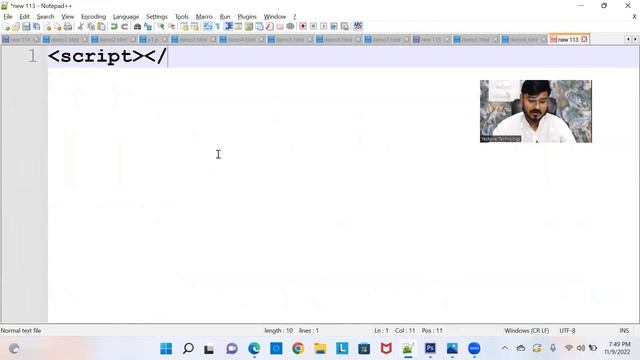Click the red Start Recording macro icon
This screenshot has height=360, width=640.
303,27
